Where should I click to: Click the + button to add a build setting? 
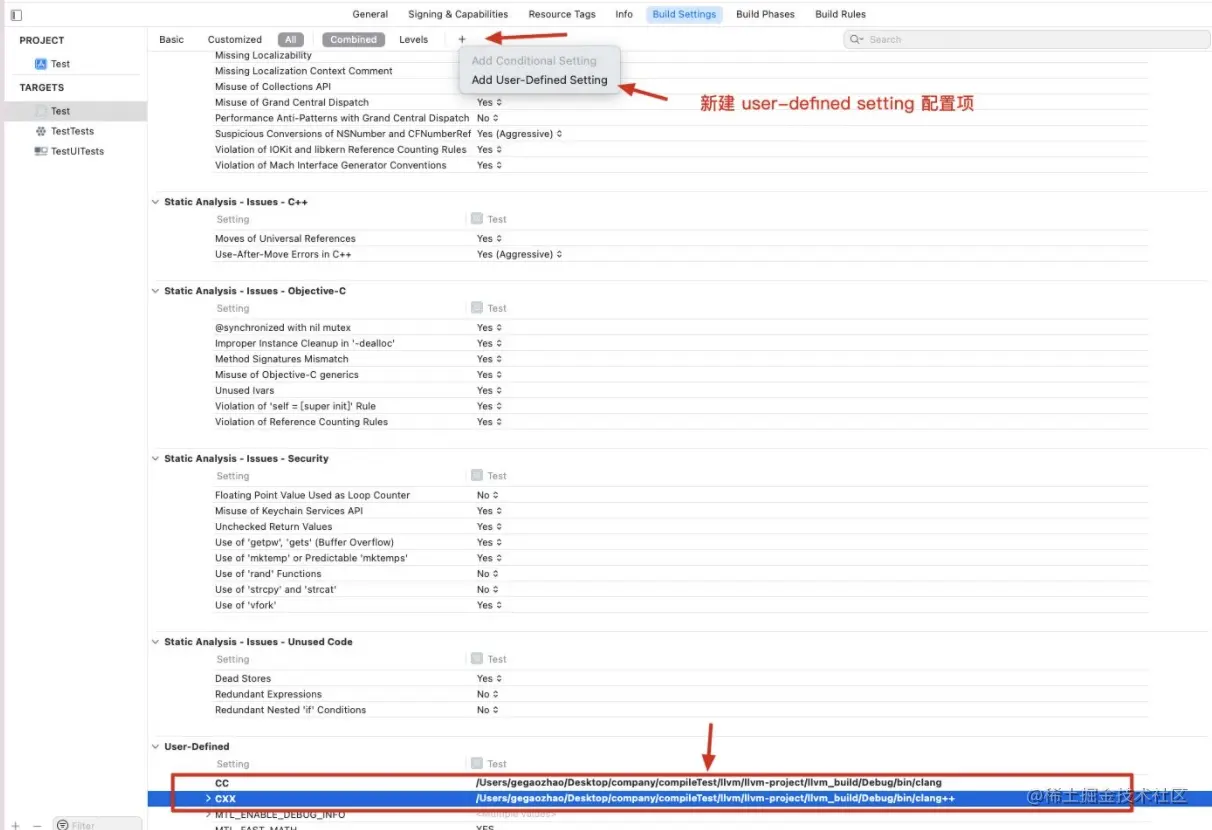(461, 39)
